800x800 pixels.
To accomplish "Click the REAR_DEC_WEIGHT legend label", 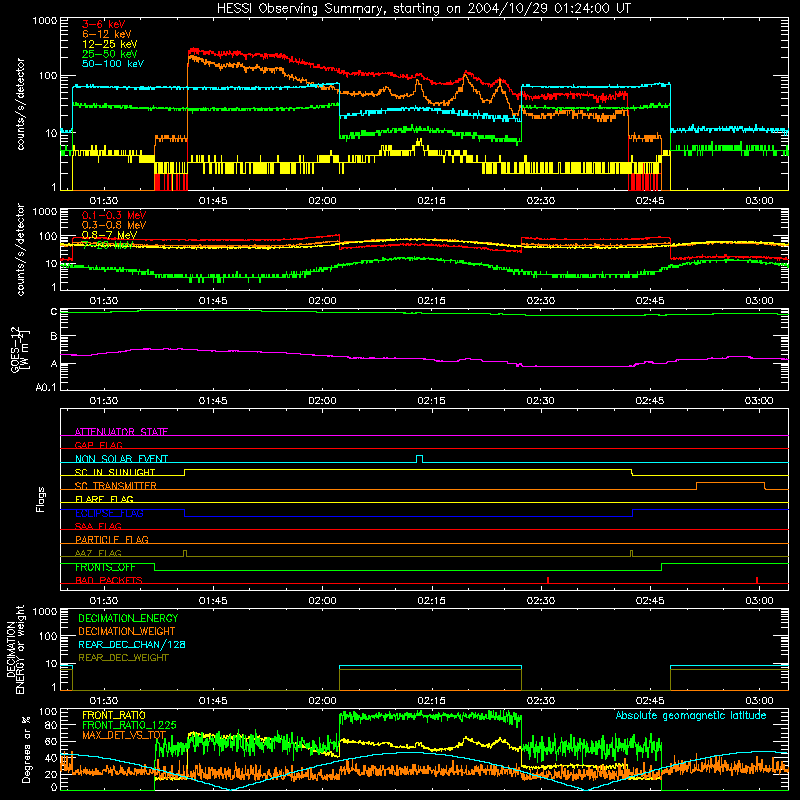I will pyautogui.click(x=123, y=658).
